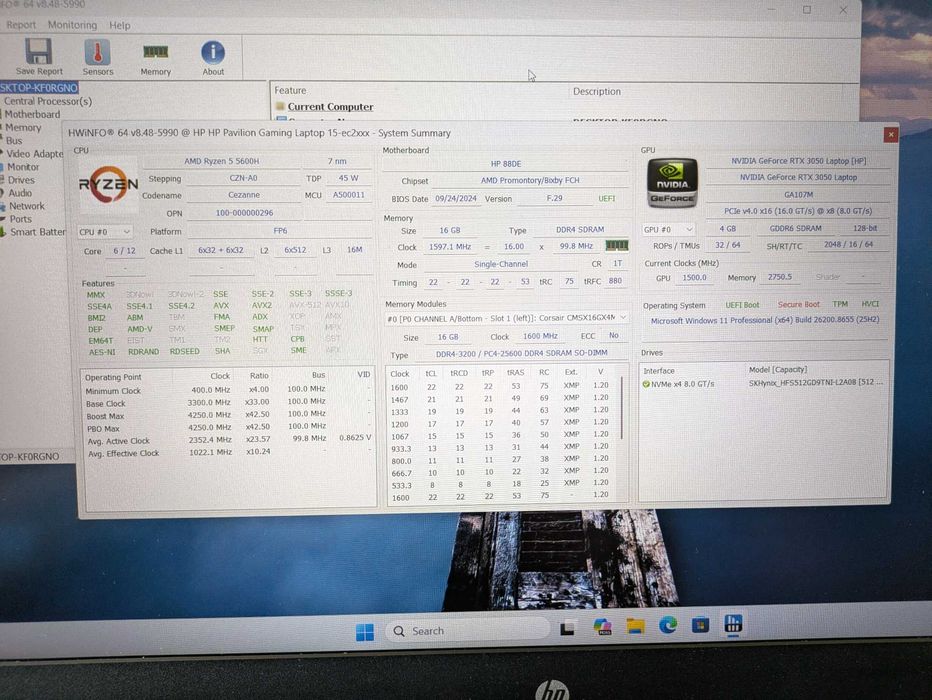Open the Sensors thermometer tool

coord(97,52)
